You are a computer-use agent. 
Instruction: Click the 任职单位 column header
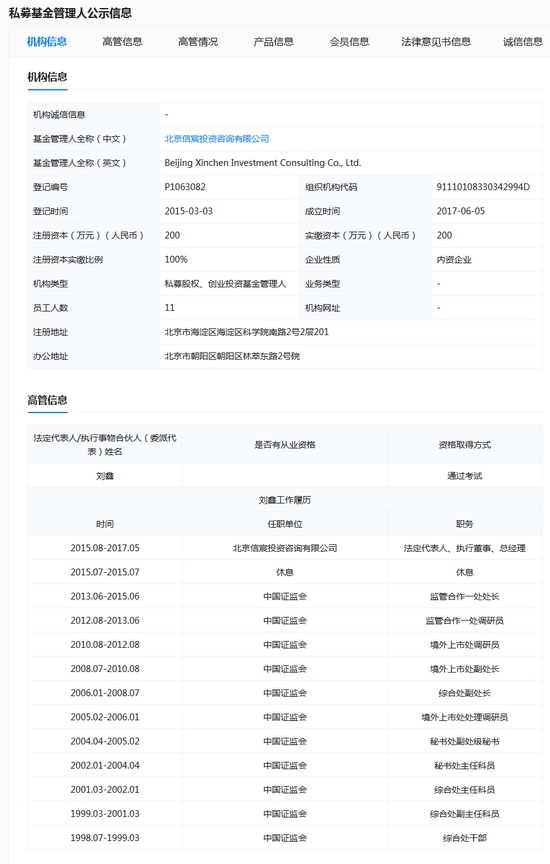click(285, 524)
